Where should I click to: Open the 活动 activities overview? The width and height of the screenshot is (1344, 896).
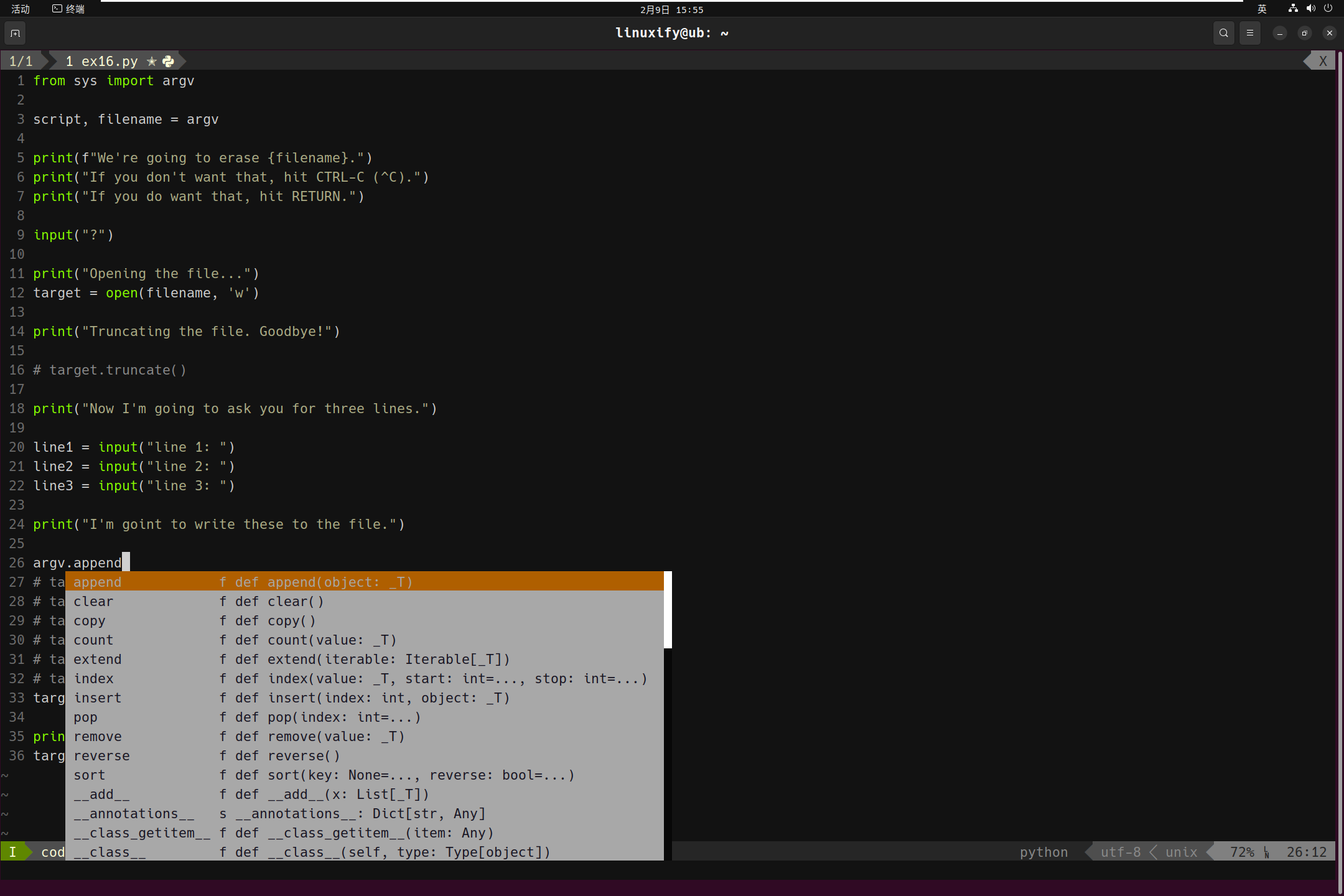pyautogui.click(x=21, y=9)
